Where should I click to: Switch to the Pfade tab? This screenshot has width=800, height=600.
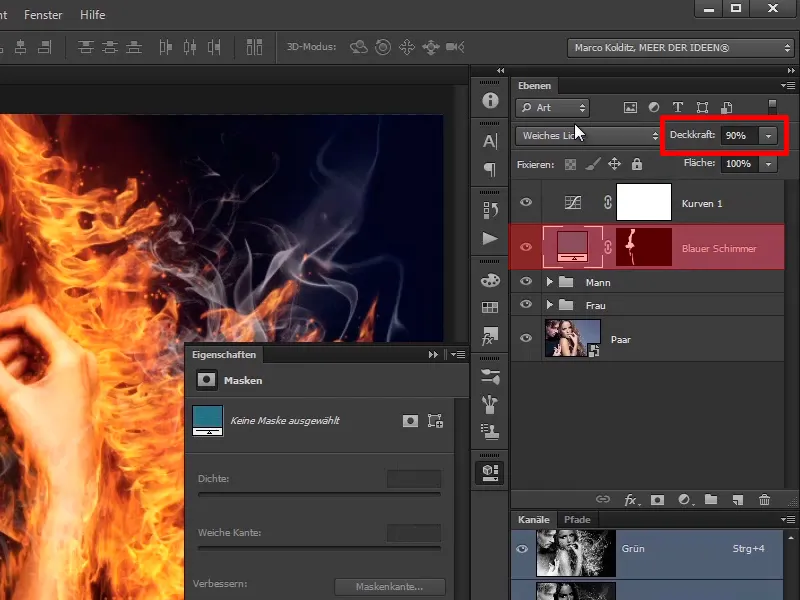[577, 519]
